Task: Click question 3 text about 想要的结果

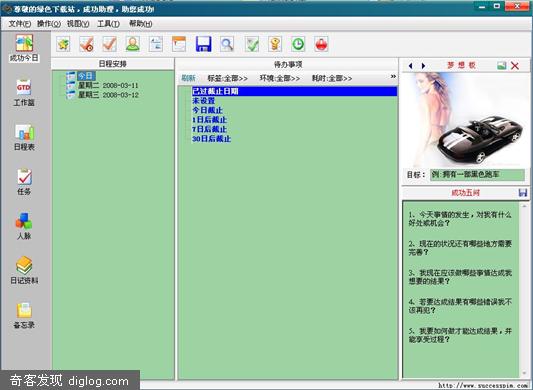Action: [460, 277]
